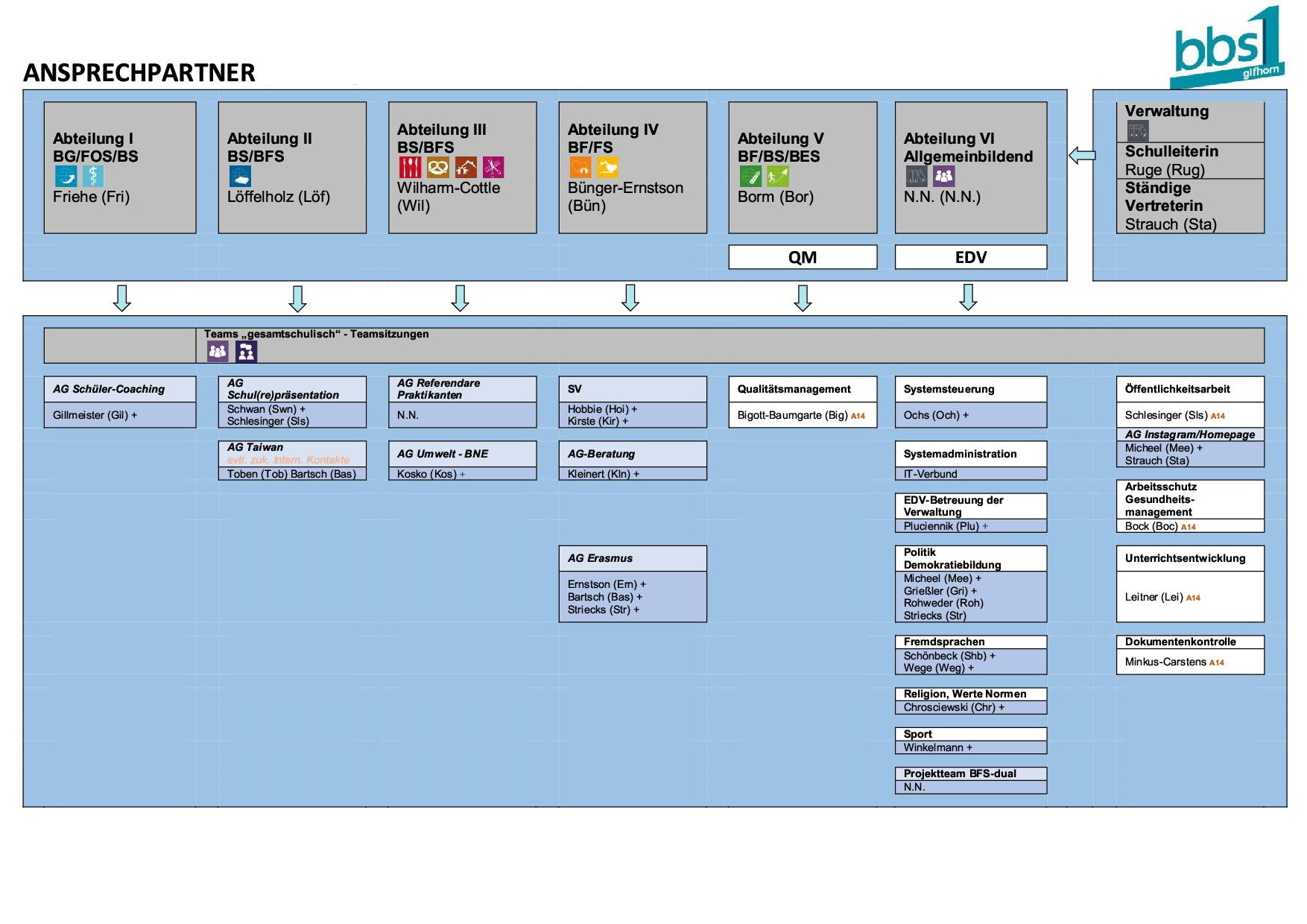Click the dark binders icon in Abteilung VI

(917, 176)
